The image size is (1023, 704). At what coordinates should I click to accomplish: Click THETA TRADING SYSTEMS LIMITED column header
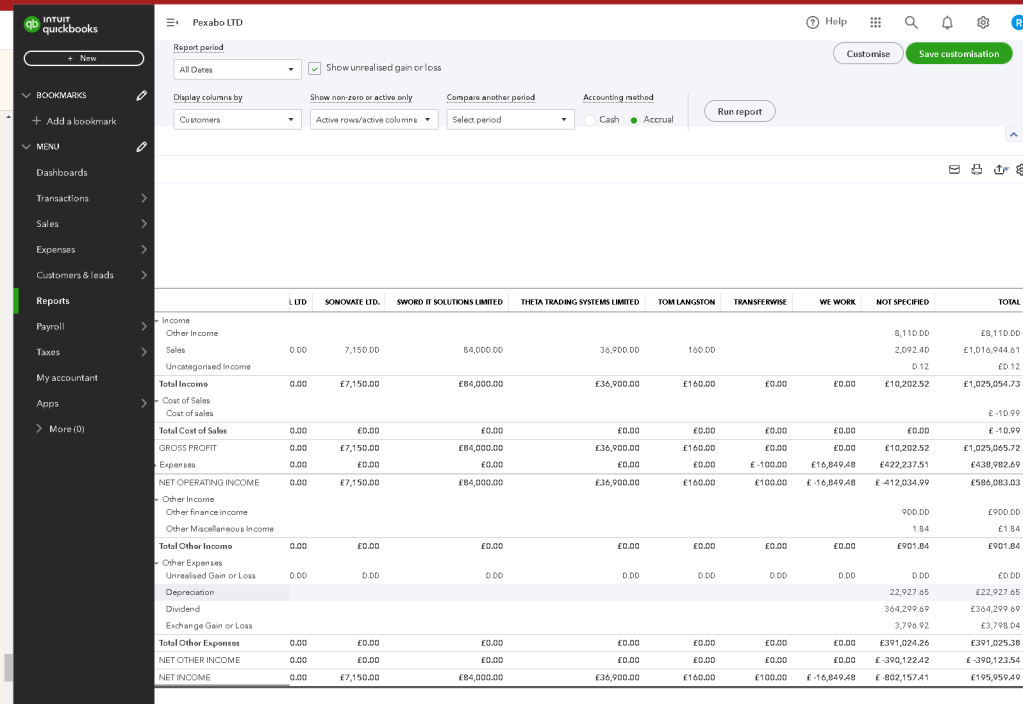(x=580, y=302)
